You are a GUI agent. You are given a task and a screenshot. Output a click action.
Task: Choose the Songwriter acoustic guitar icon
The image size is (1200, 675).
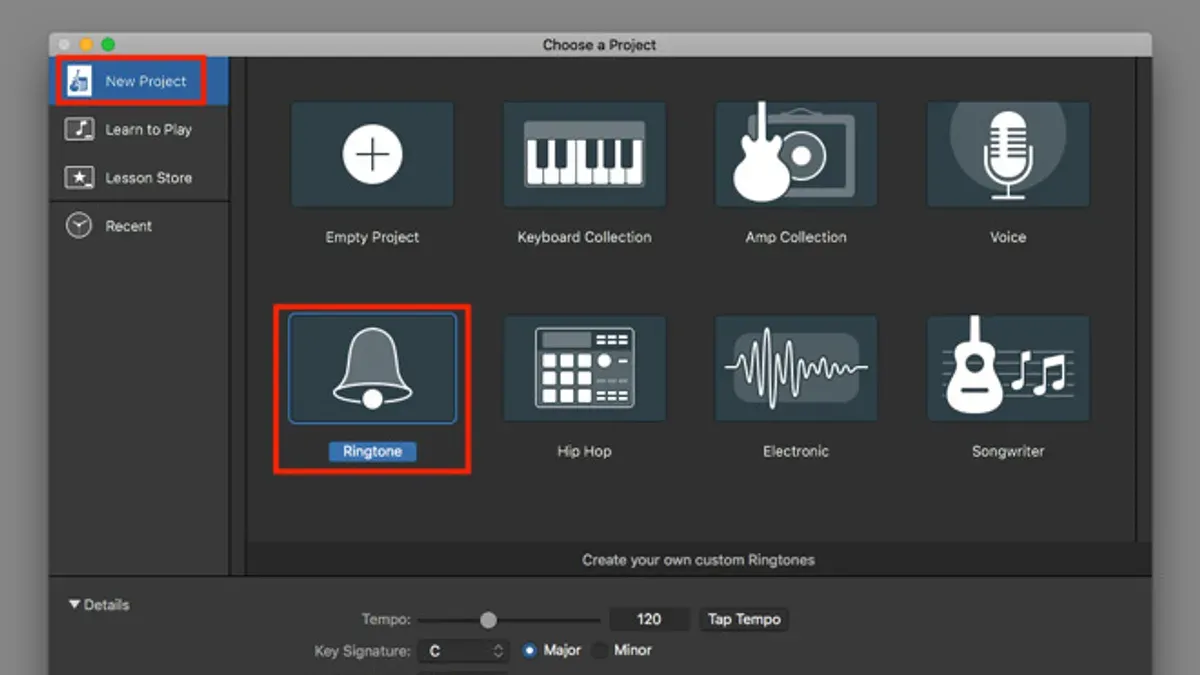pos(1008,368)
